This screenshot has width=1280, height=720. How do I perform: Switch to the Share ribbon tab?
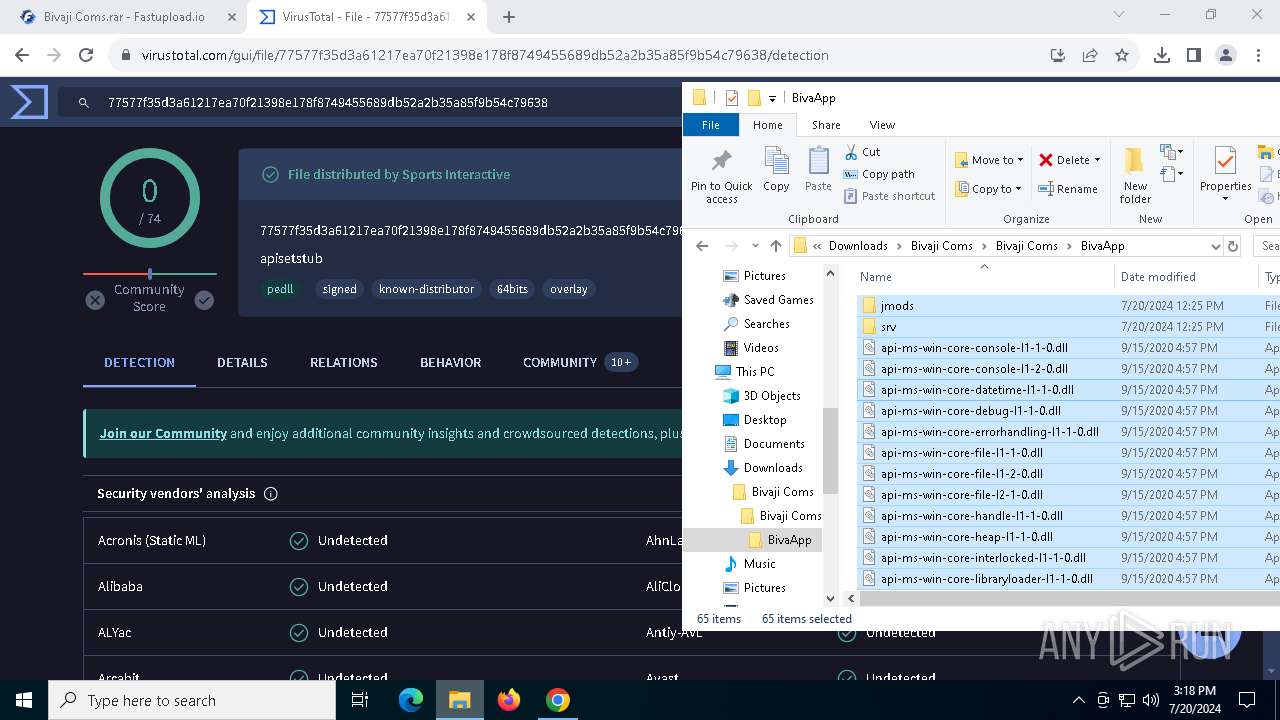pos(826,125)
